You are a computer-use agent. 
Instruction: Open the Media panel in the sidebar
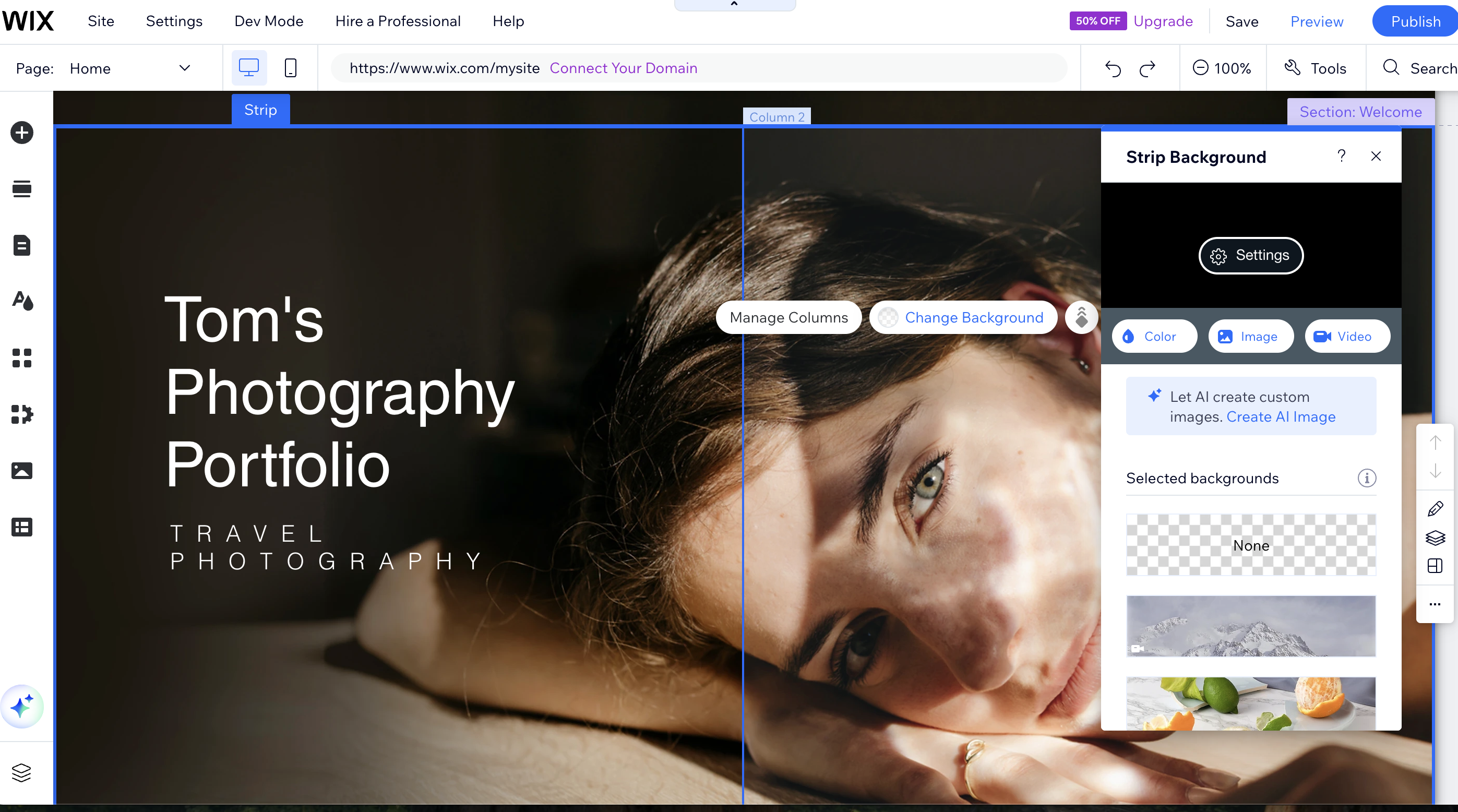tap(21, 470)
